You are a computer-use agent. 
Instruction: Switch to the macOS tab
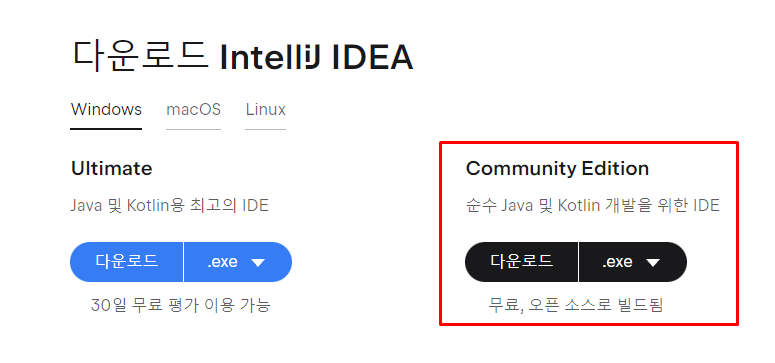coord(193,110)
